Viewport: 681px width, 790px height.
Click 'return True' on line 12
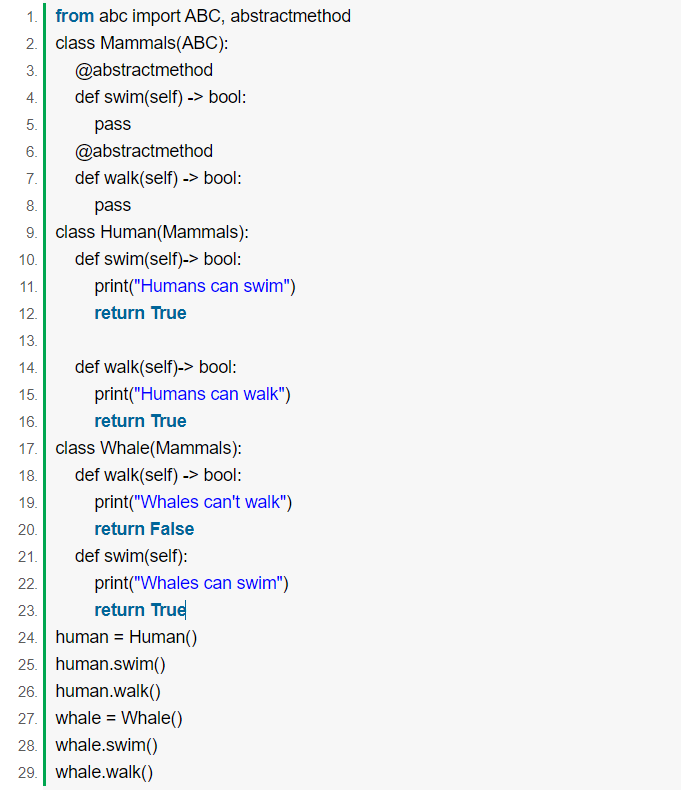[x=140, y=313]
